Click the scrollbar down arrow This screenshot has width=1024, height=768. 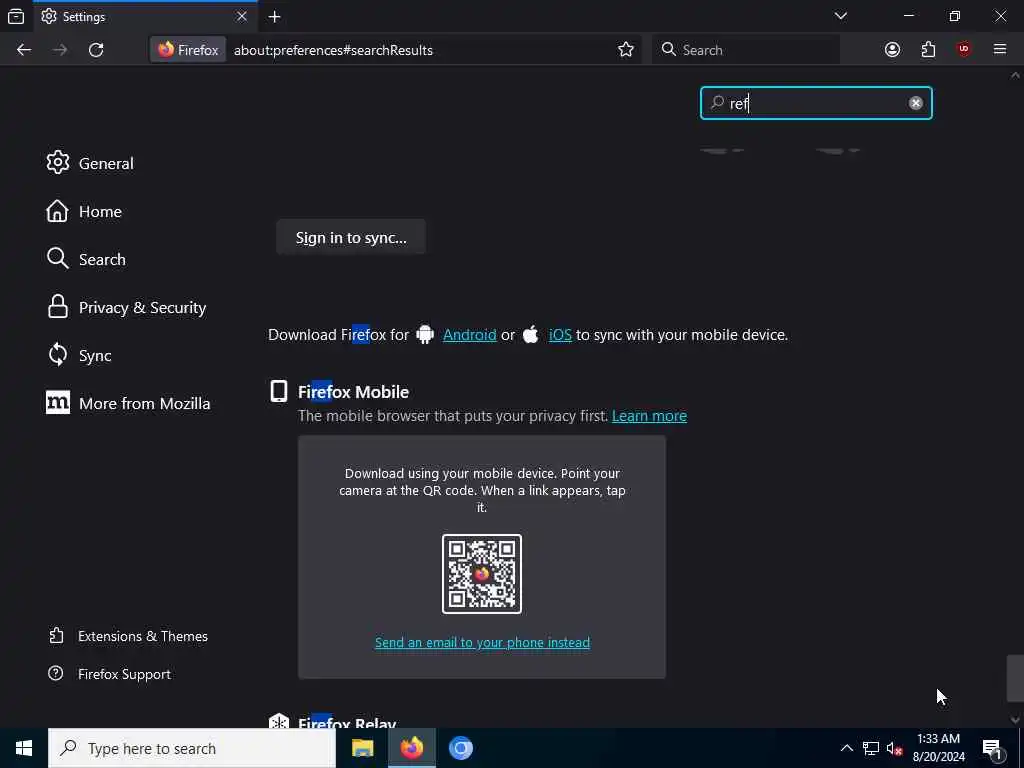tap(1015, 720)
